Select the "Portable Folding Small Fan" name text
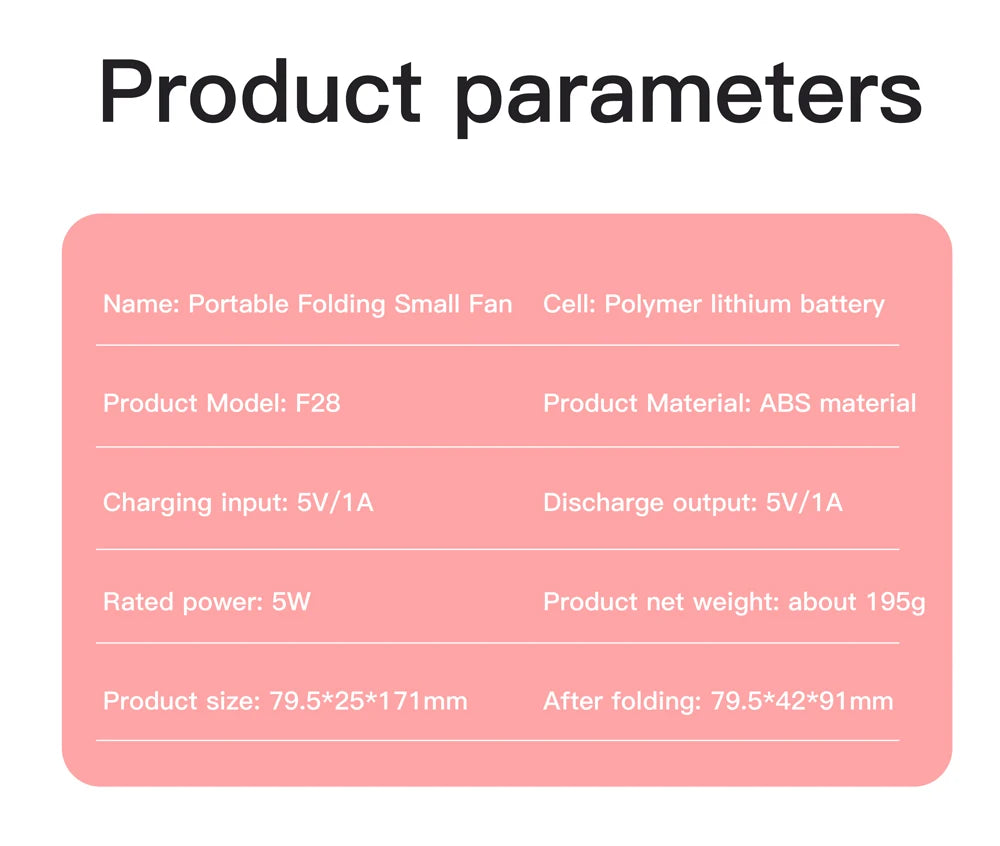The width and height of the screenshot is (1000, 846). tap(350, 304)
